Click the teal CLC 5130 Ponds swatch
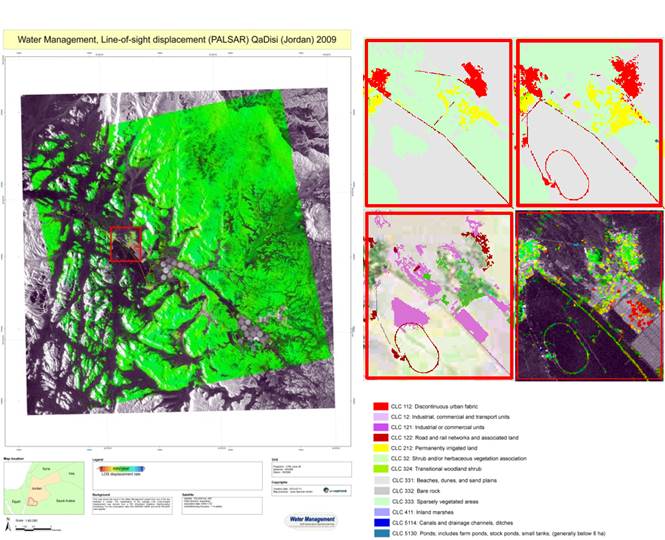The height and width of the screenshot is (540, 665). [x=382, y=533]
